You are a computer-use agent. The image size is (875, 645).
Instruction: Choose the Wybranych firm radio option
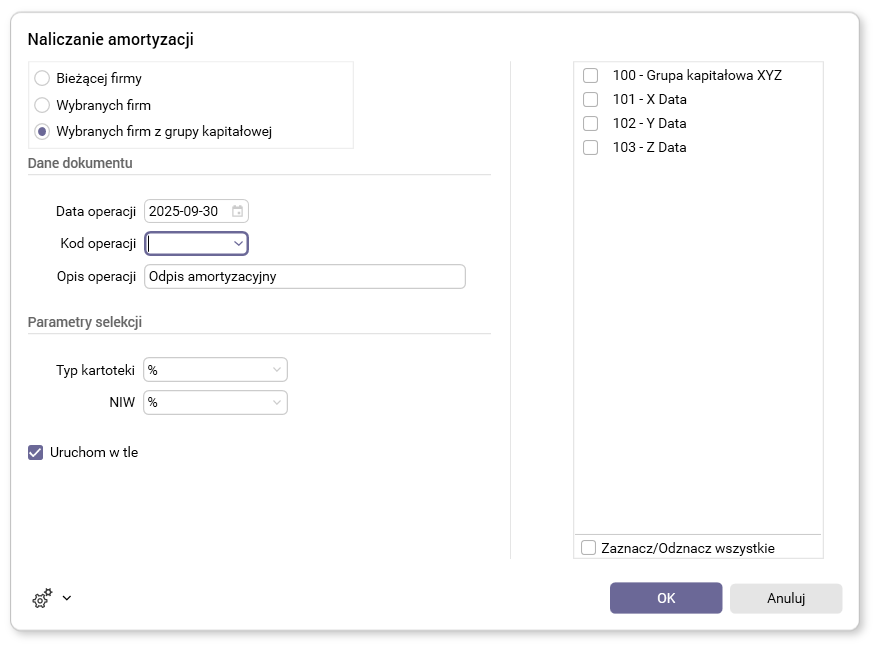pyautogui.click(x=42, y=105)
